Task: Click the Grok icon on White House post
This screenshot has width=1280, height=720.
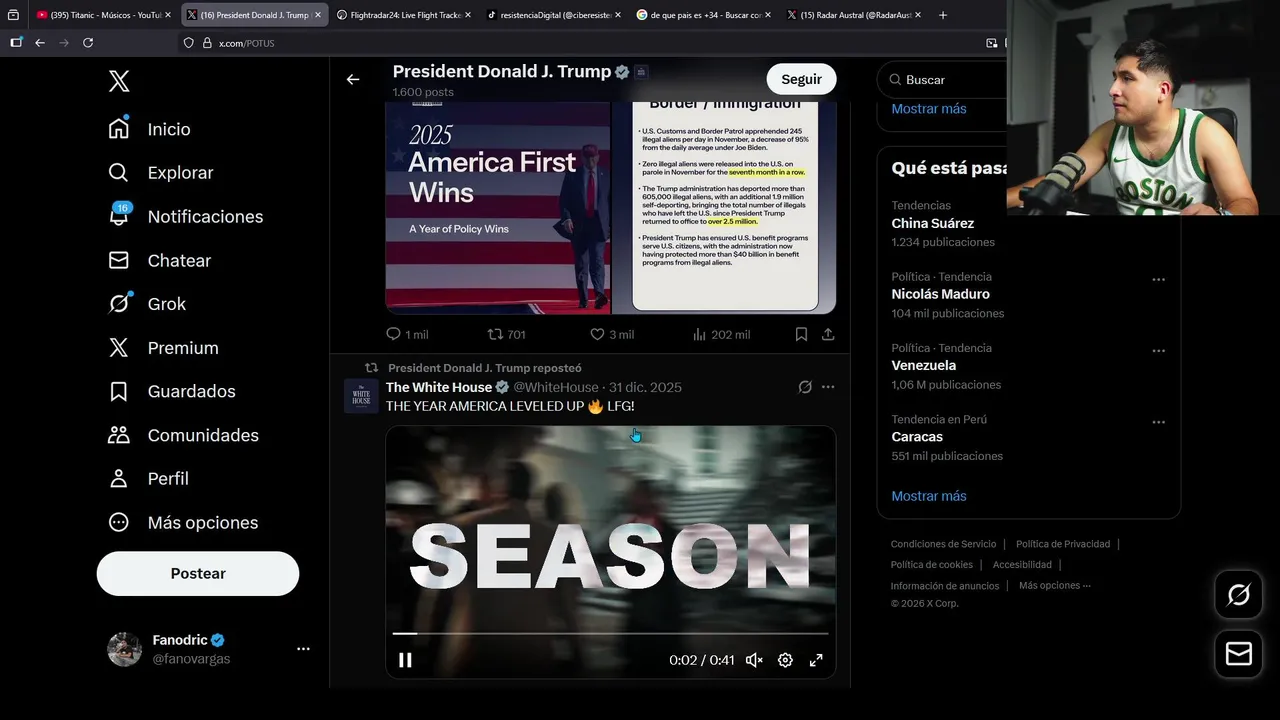Action: click(805, 387)
